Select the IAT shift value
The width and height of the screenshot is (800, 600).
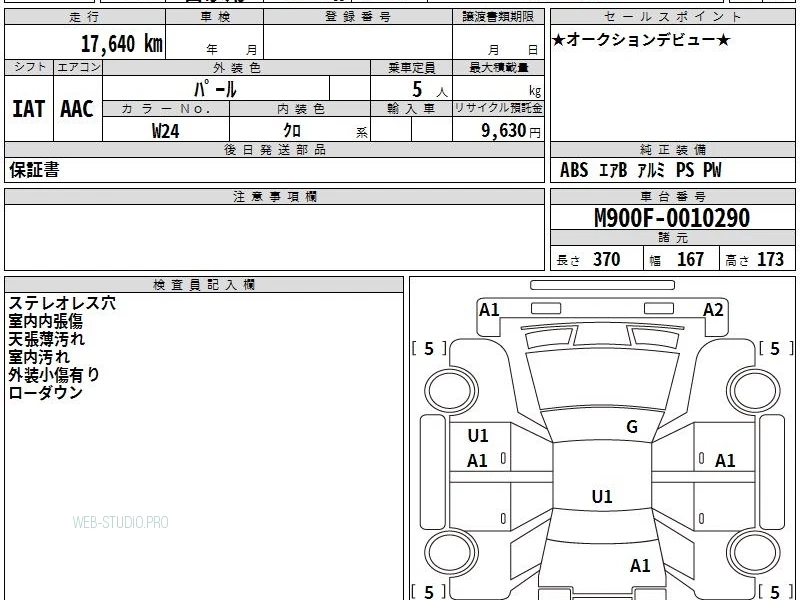tap(29, 109)
